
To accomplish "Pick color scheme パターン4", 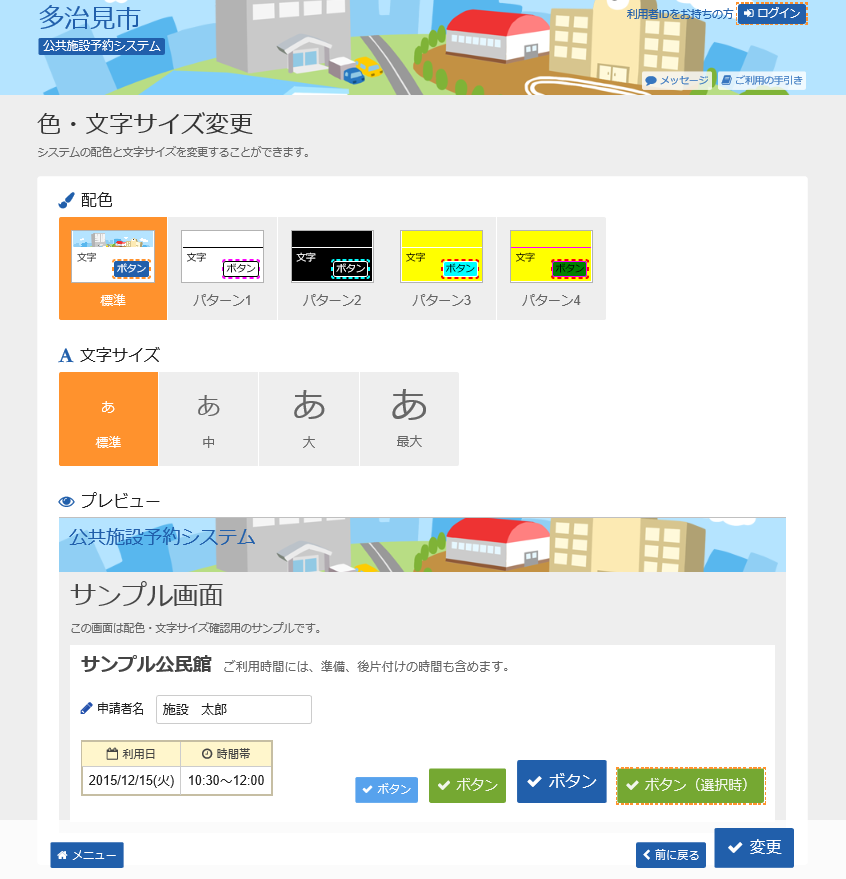I will point(551,269).
